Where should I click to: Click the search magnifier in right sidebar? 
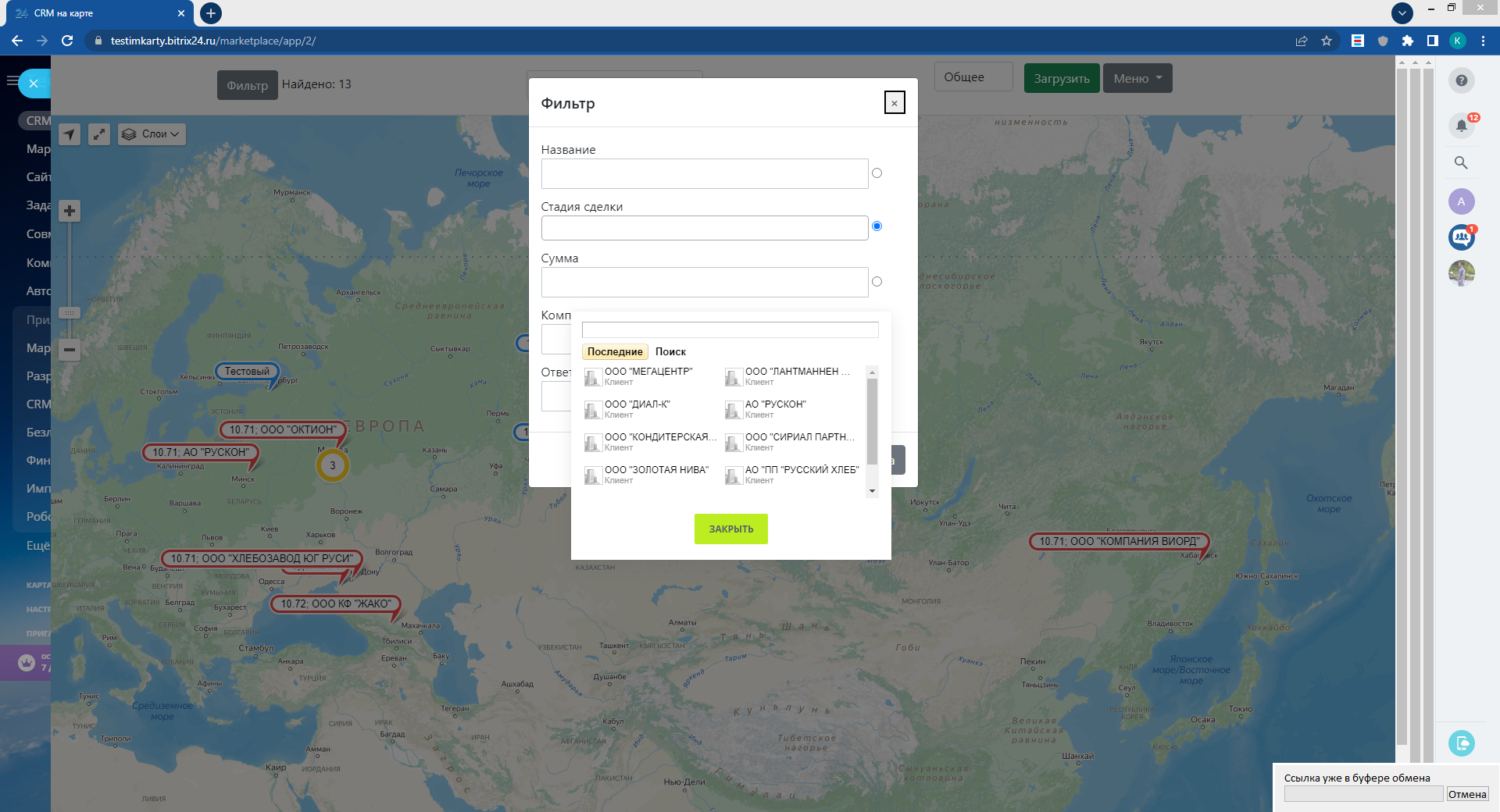coord(1461,163)
